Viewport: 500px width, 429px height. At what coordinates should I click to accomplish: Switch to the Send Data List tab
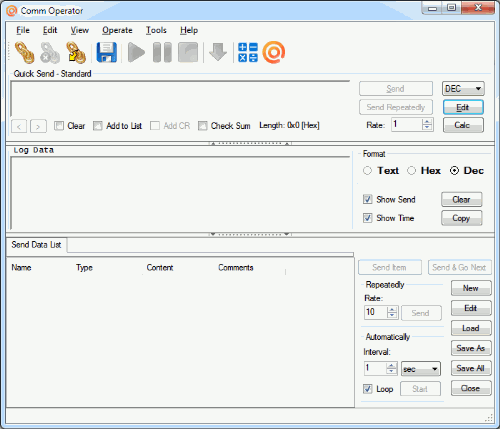click(x=36, y=245)
